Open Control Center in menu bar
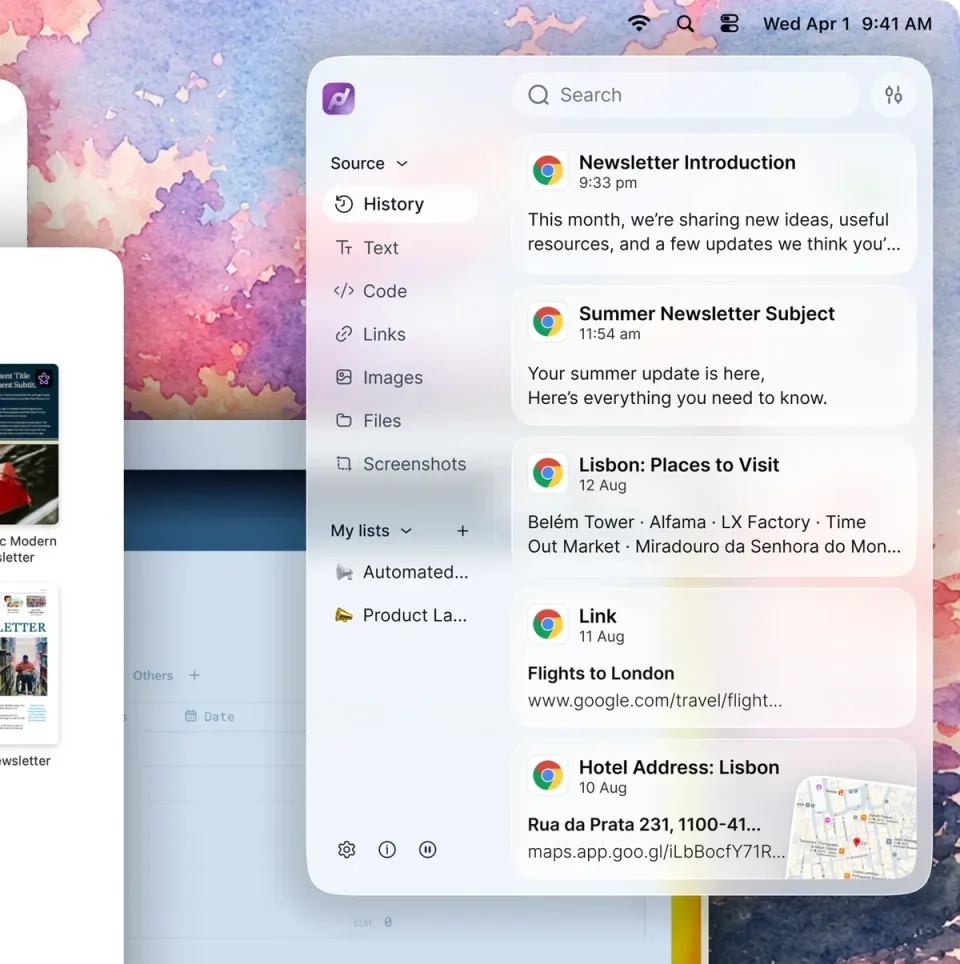The height and width of the screenshot is (964, 960). [729, 23]
